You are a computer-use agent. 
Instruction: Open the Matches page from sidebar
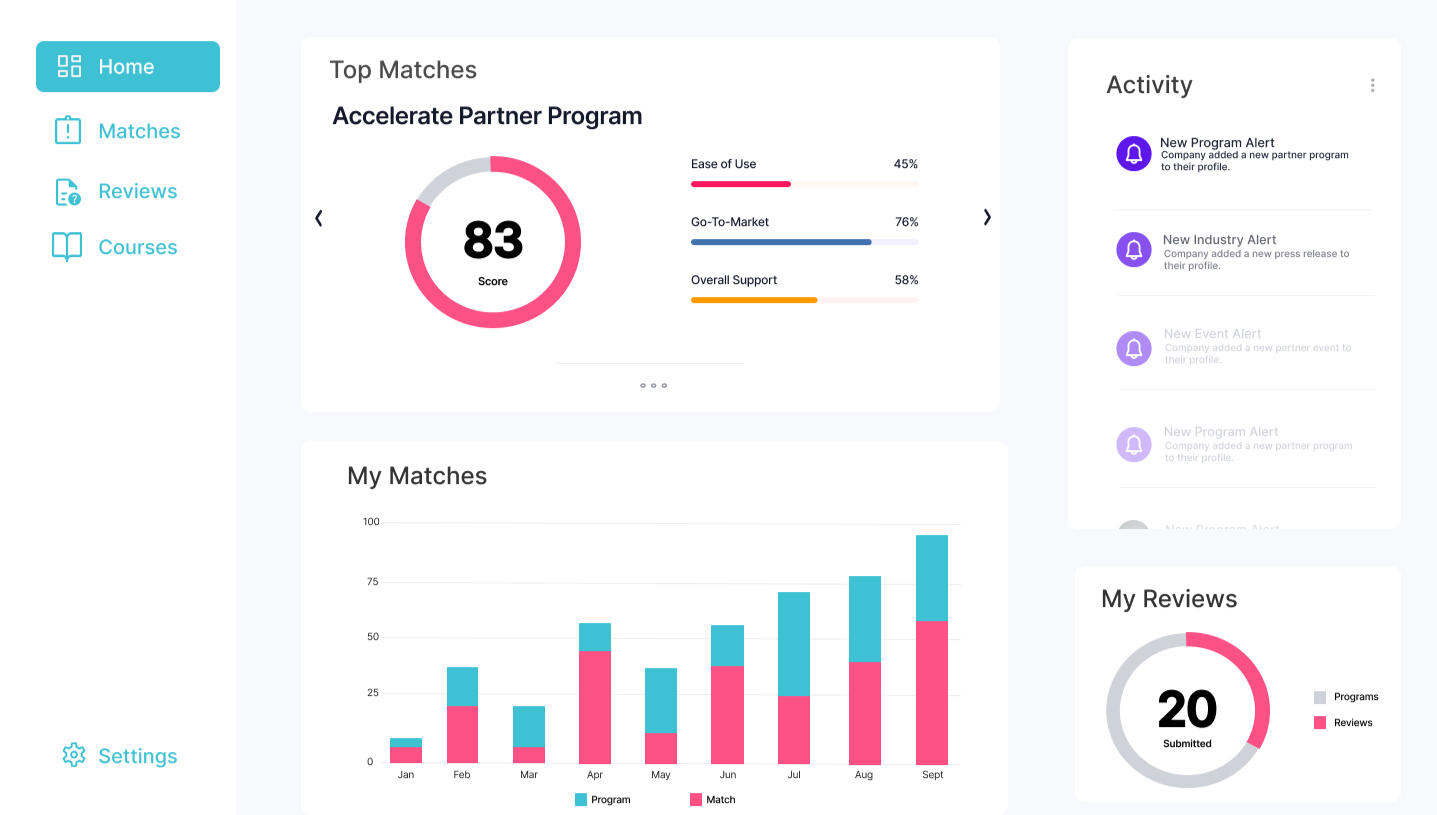[x=139, y=131]
